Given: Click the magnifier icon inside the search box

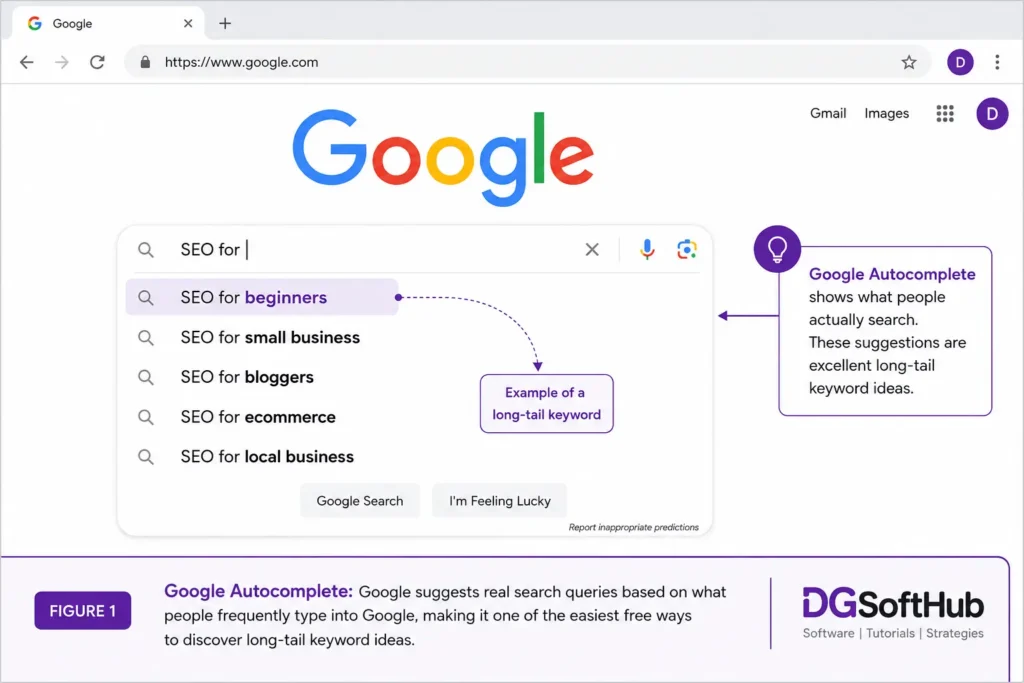Looking at the screenshot, I should point(146,249).
